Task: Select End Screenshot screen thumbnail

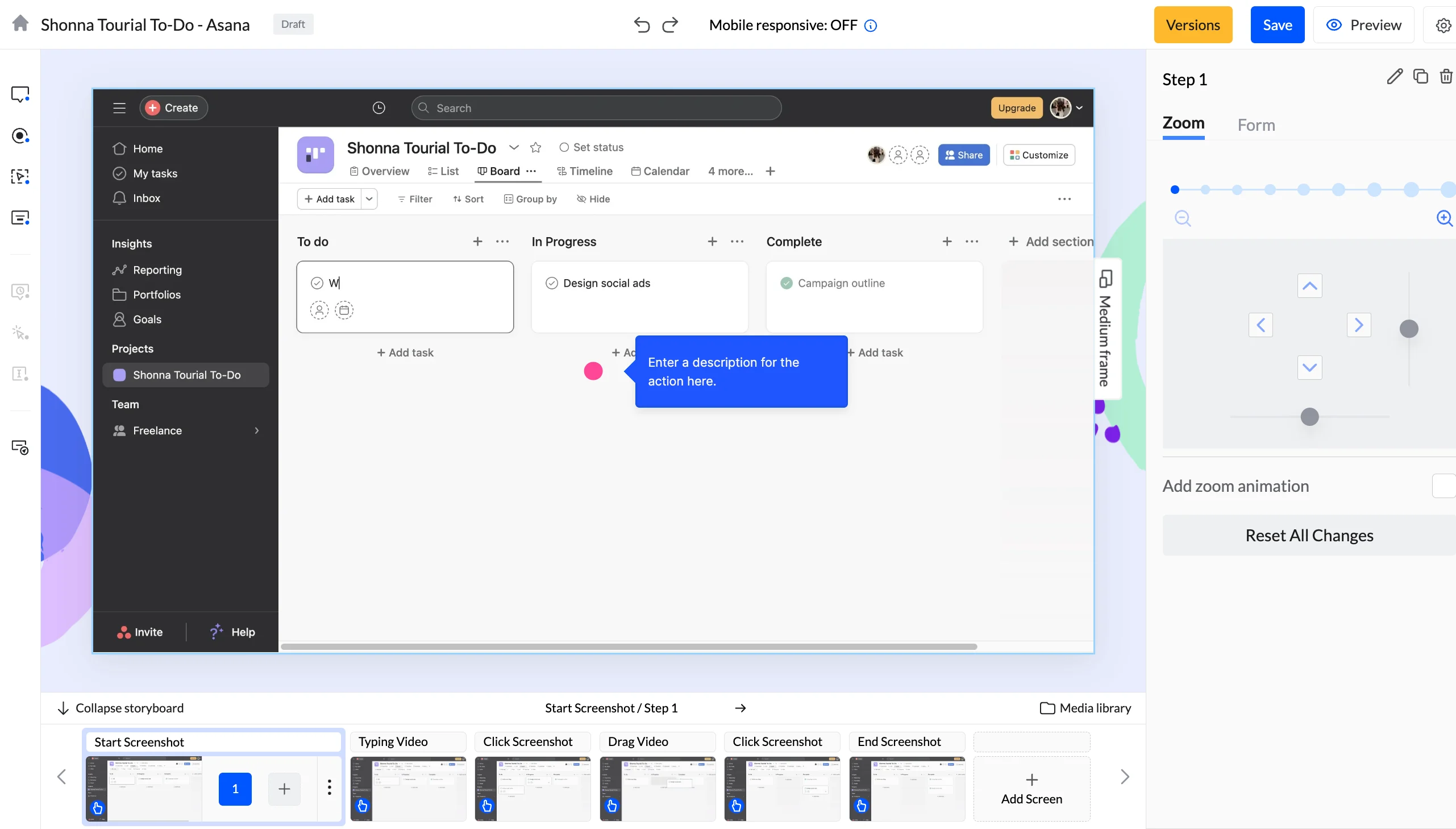Action: click(x=907, y=789)
